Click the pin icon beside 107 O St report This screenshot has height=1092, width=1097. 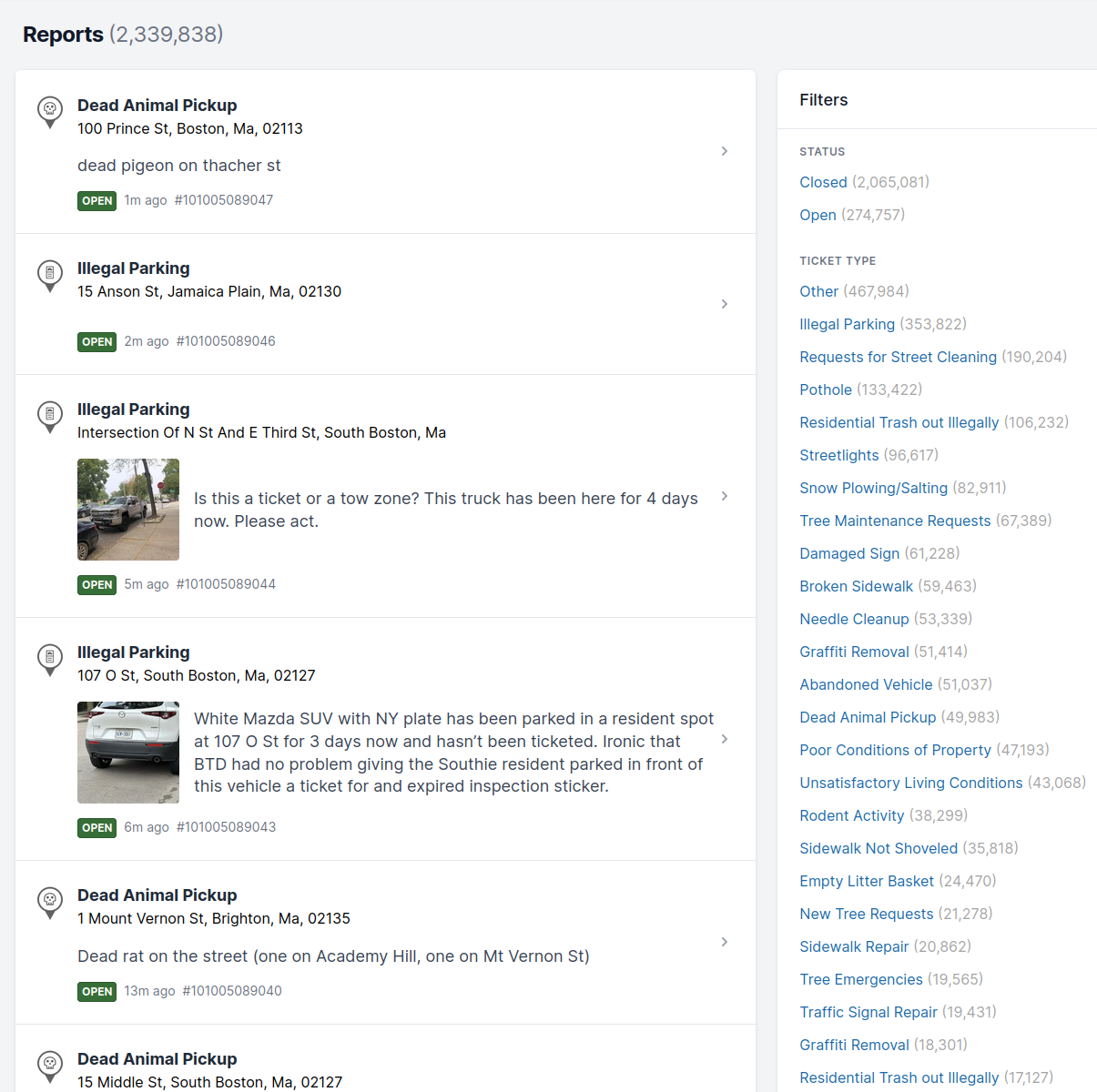click(x=50, y=659)
